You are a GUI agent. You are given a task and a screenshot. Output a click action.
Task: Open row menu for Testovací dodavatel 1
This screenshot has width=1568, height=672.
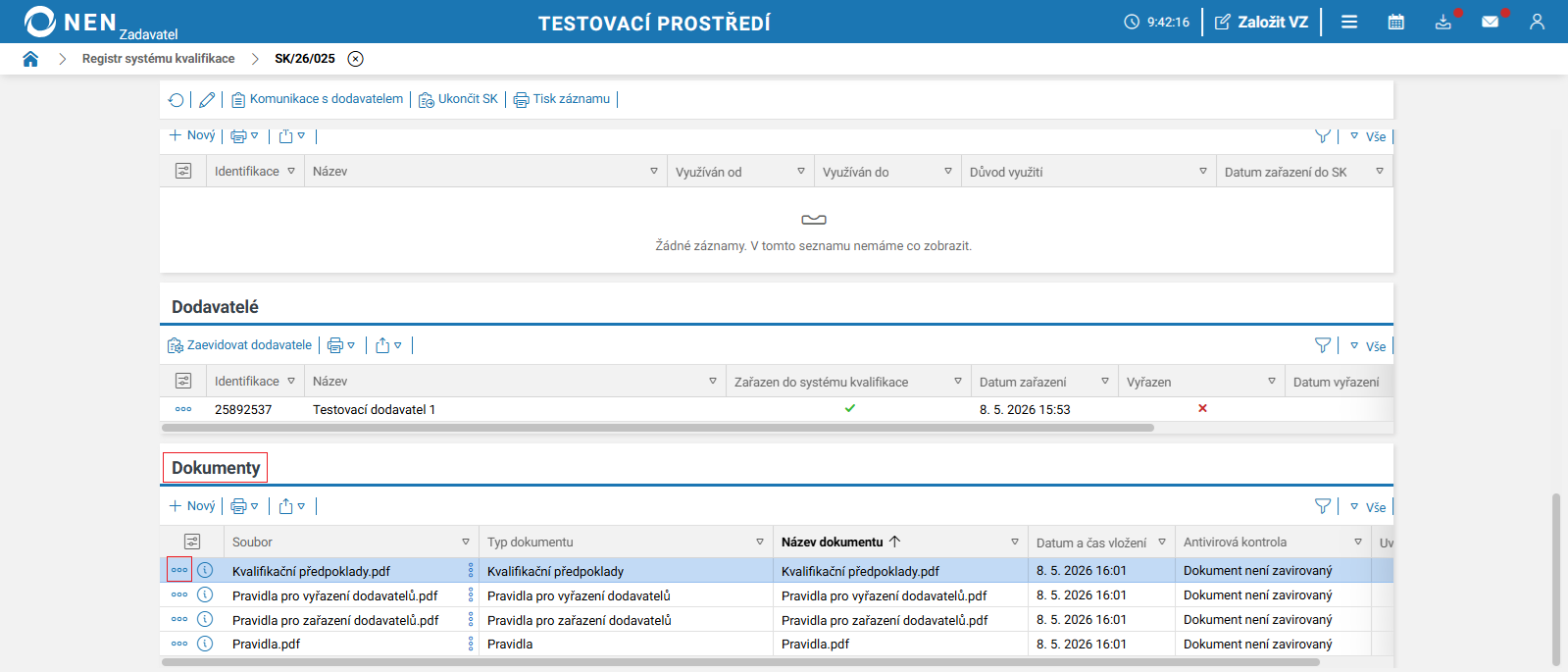(x=183, y=409)
